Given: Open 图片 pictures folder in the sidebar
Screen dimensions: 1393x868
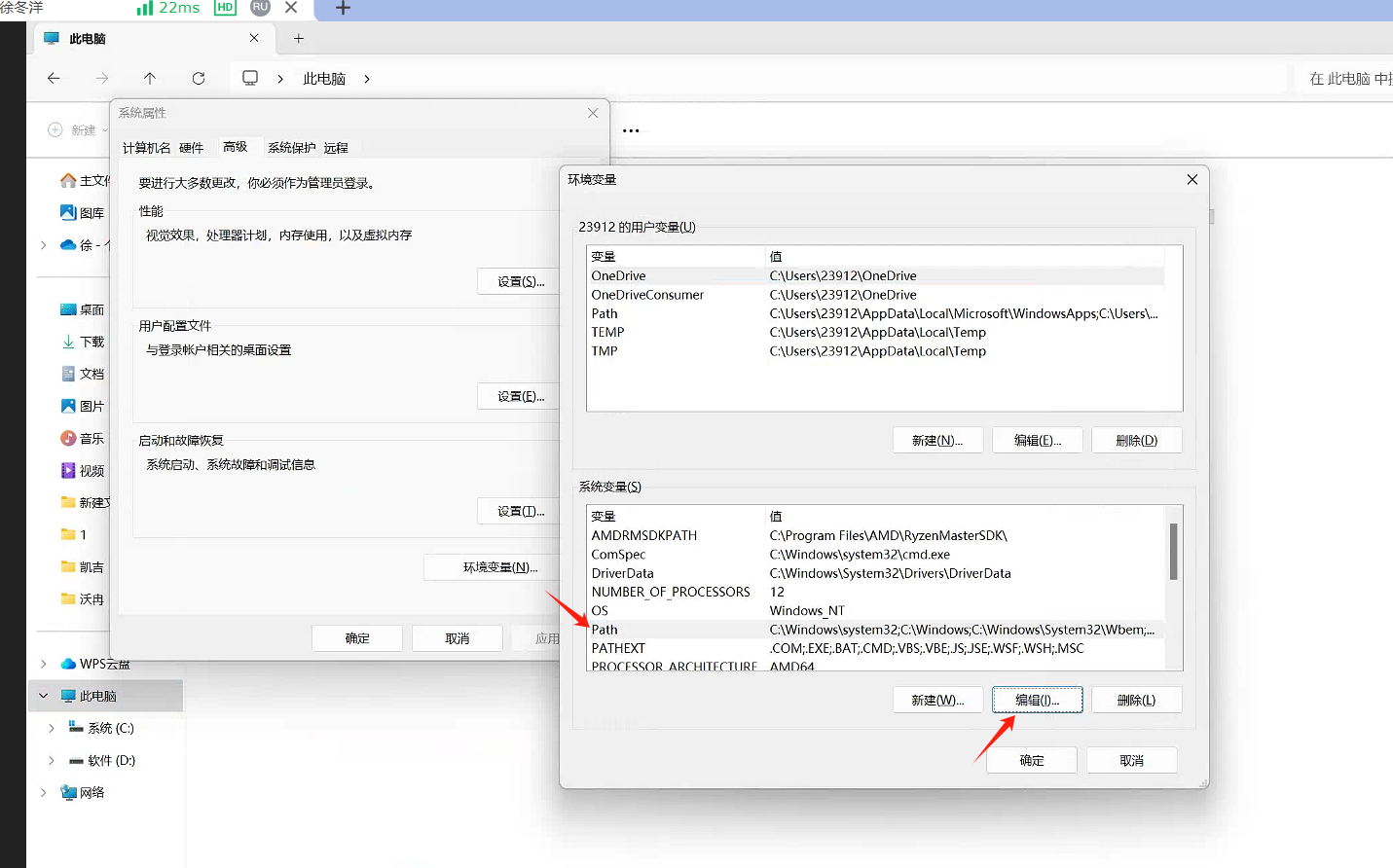Looking at the screenshot, I should click(x=83, y=406).
